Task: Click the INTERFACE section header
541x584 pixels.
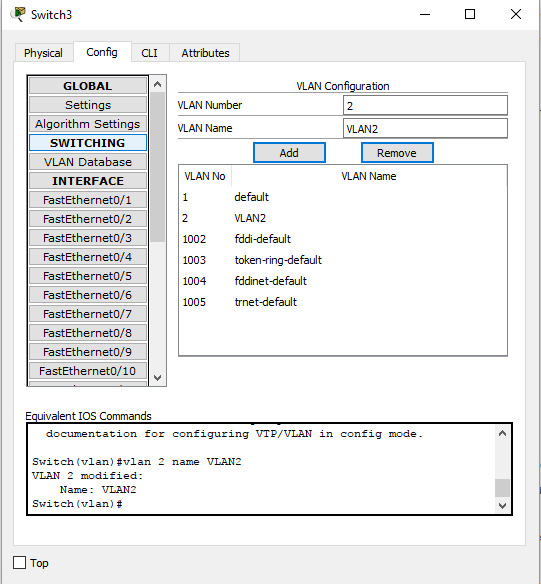Action: [88, 181]
